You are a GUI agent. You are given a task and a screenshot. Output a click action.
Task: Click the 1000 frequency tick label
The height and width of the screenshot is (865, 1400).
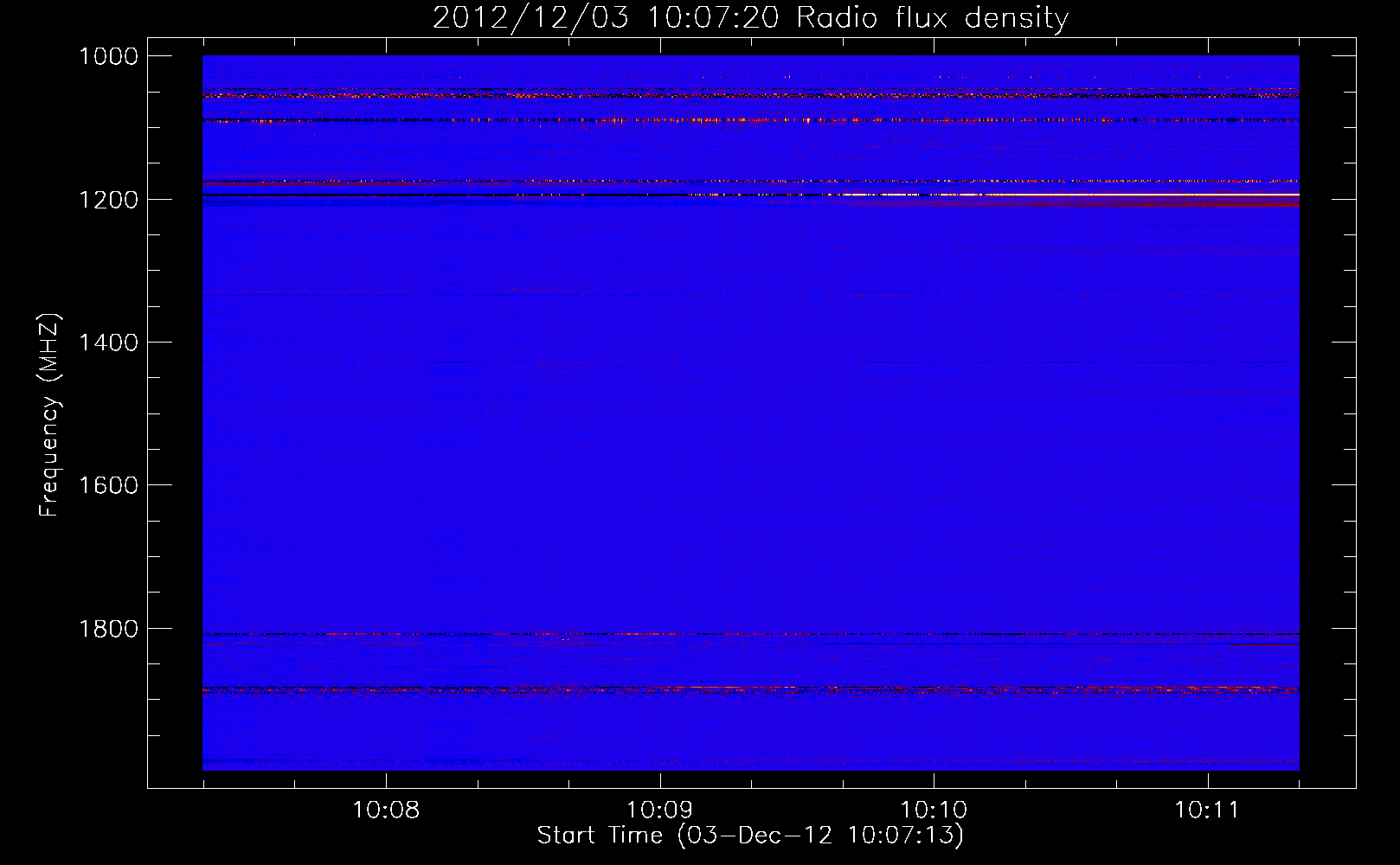point(108,56)
